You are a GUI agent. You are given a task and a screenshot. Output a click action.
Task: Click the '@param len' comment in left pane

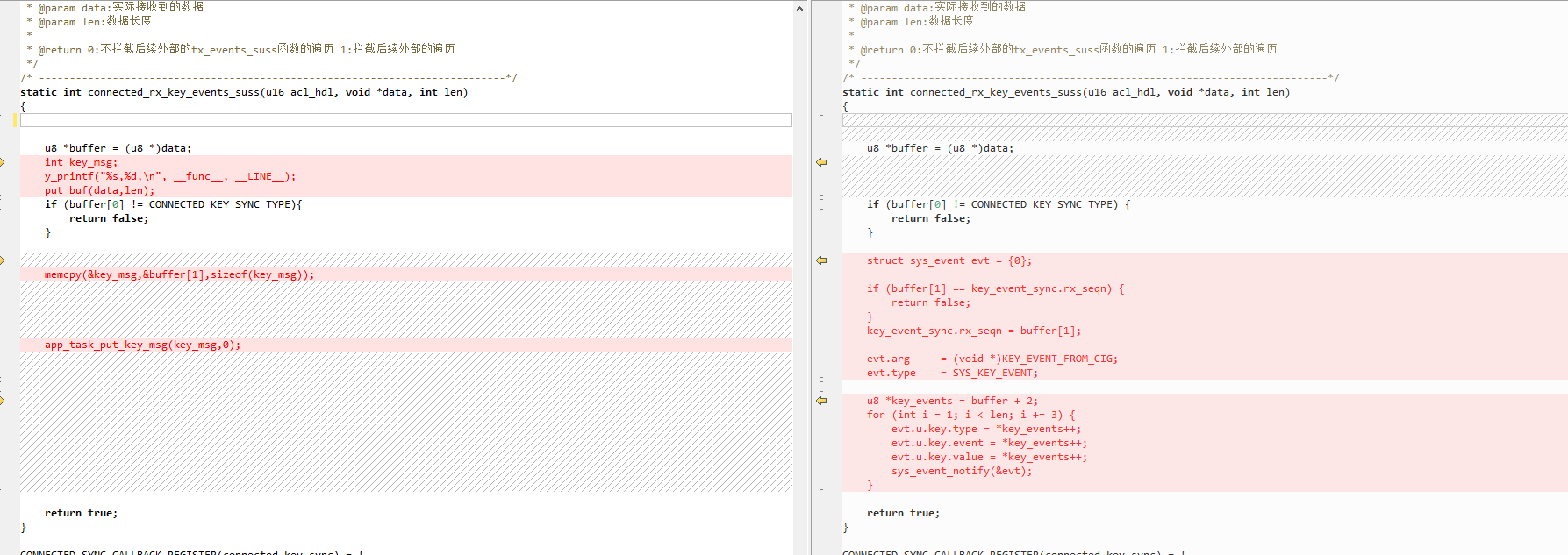tap(89, 21)
